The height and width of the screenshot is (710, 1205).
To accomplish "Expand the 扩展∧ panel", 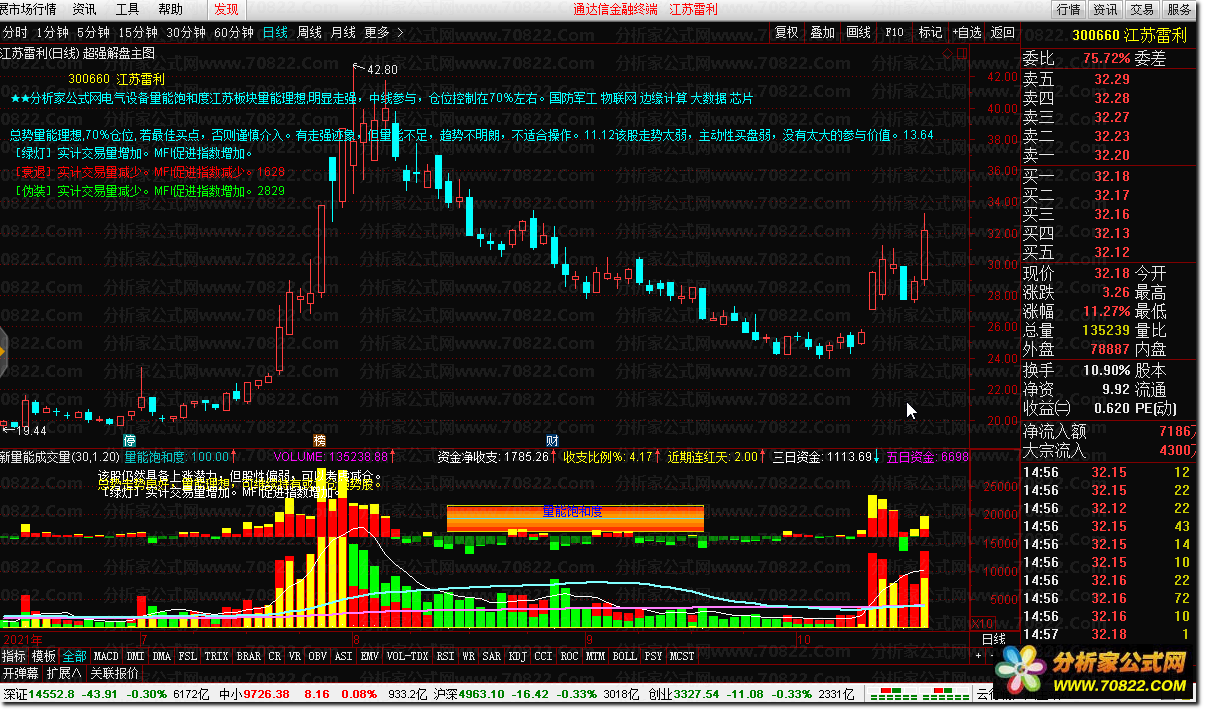I will (64, 673).
